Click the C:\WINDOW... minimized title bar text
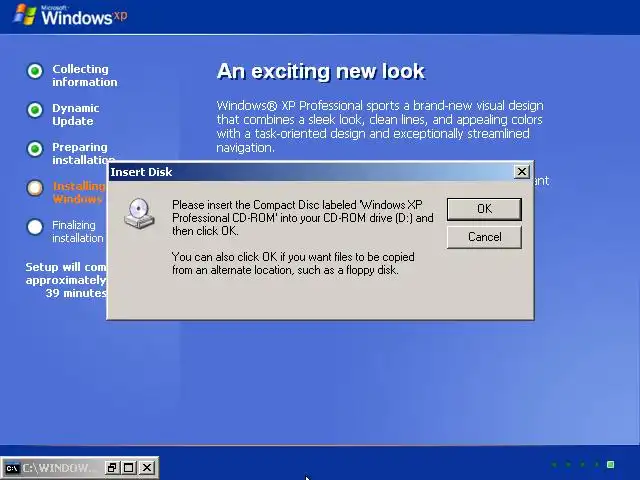Viewport: 640px width, 480px height. click(57, 468)
